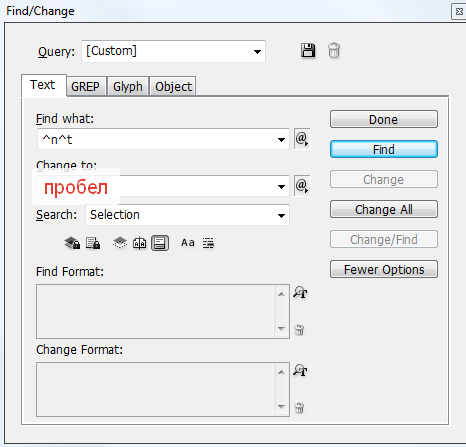Toggle Include Locked Stories option
466x447 pixels.
coord(93,243)
